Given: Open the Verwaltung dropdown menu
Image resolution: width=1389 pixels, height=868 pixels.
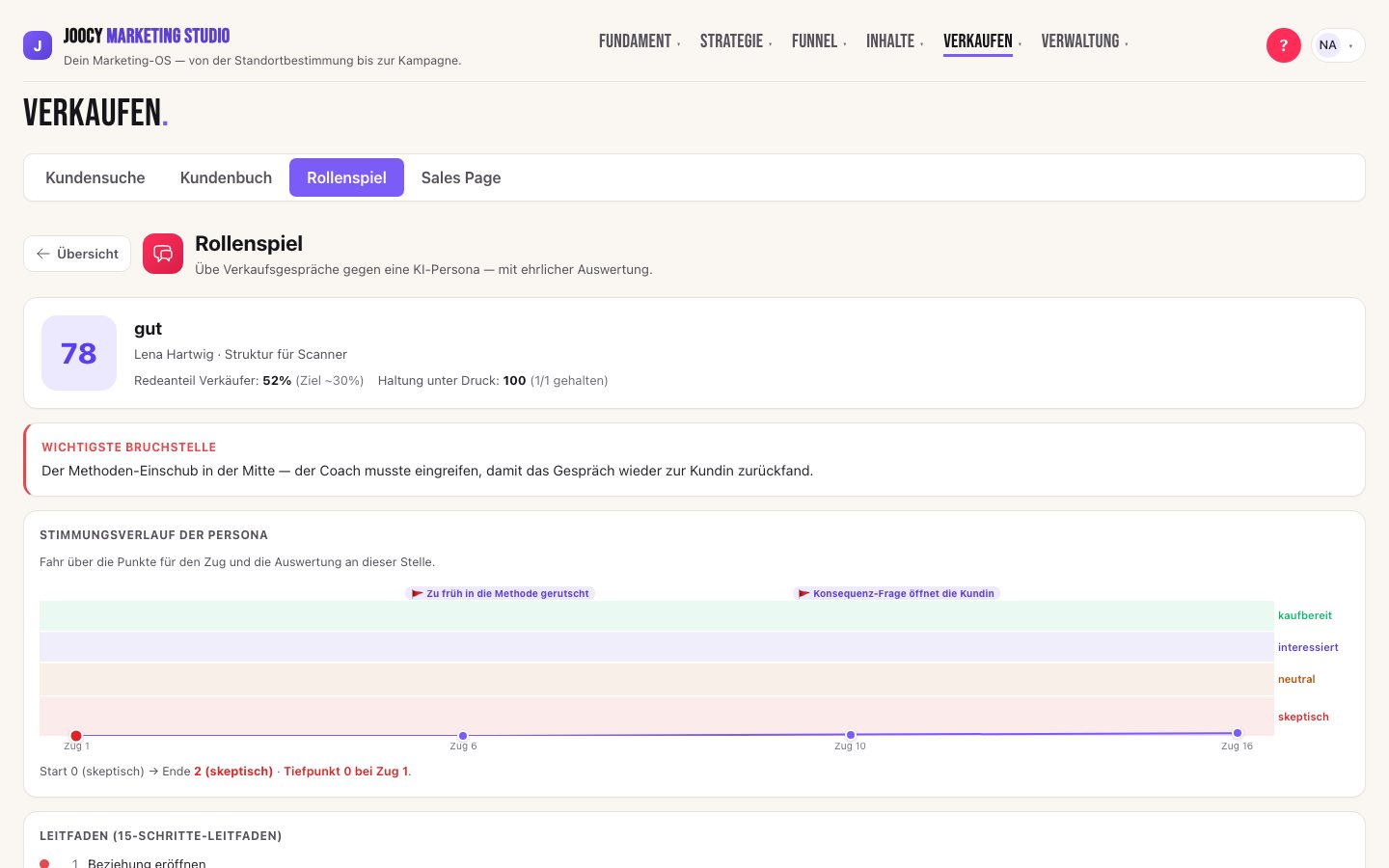Looking at the screenshot, I should [x=1084, y=41].
